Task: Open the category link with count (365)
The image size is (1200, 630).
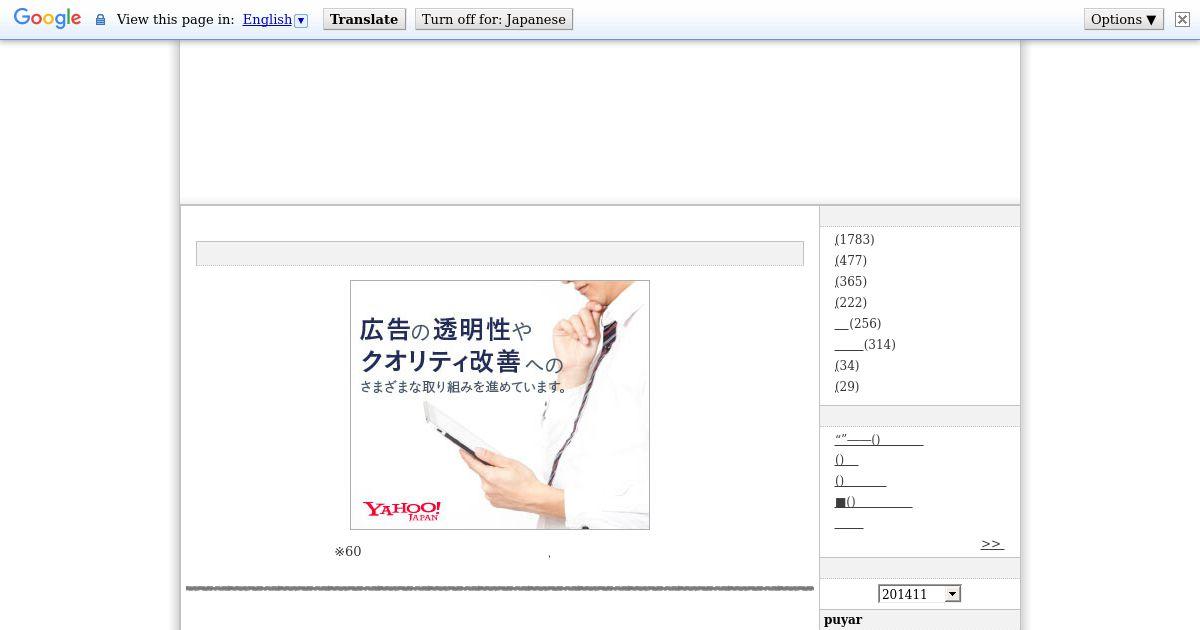Action: click(x=851, y=282)
